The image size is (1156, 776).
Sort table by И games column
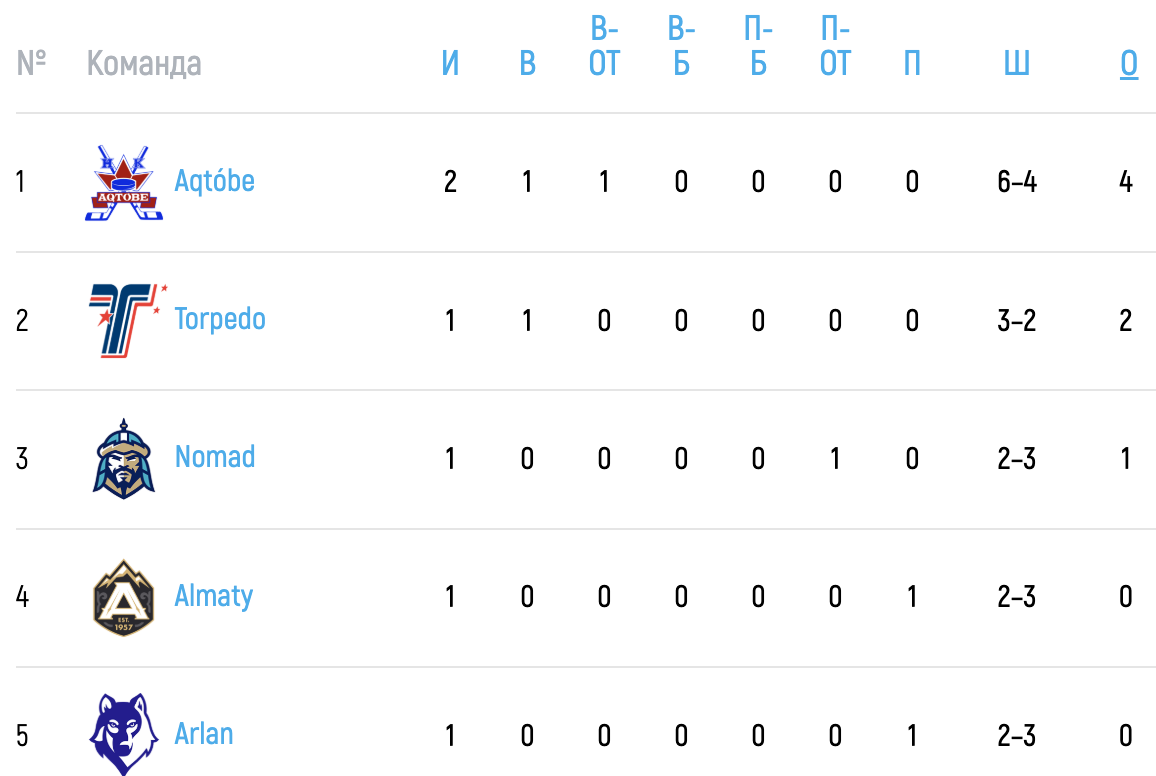tap(450, 63)
